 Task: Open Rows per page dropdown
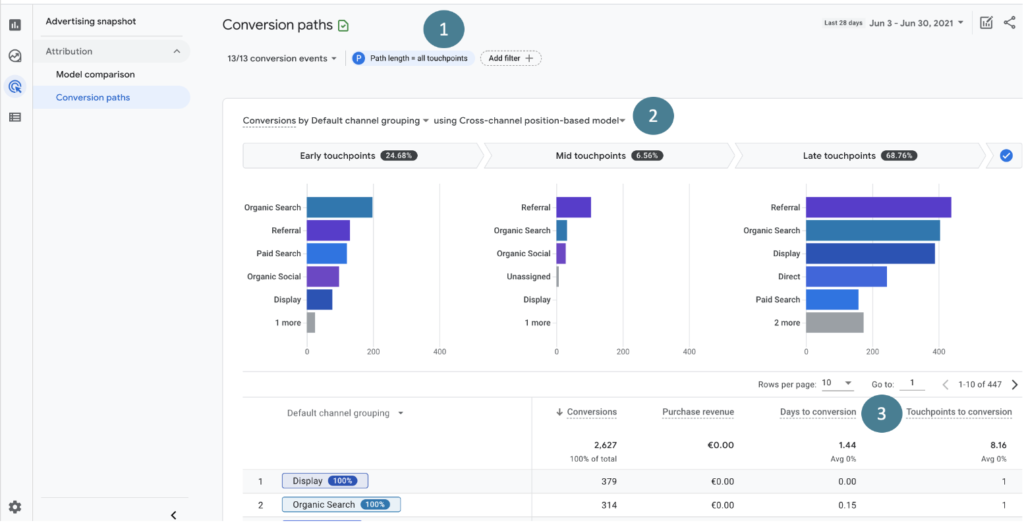coord(837,383)
